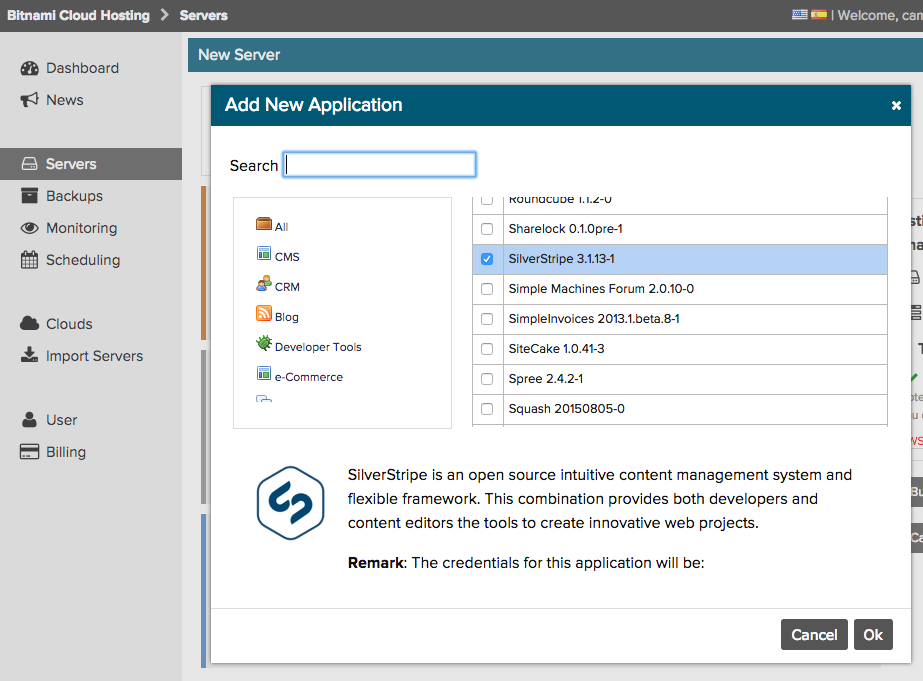This screenshot has width=923, height=681.
Task: Click the User person icon
Action: (29, 420)
